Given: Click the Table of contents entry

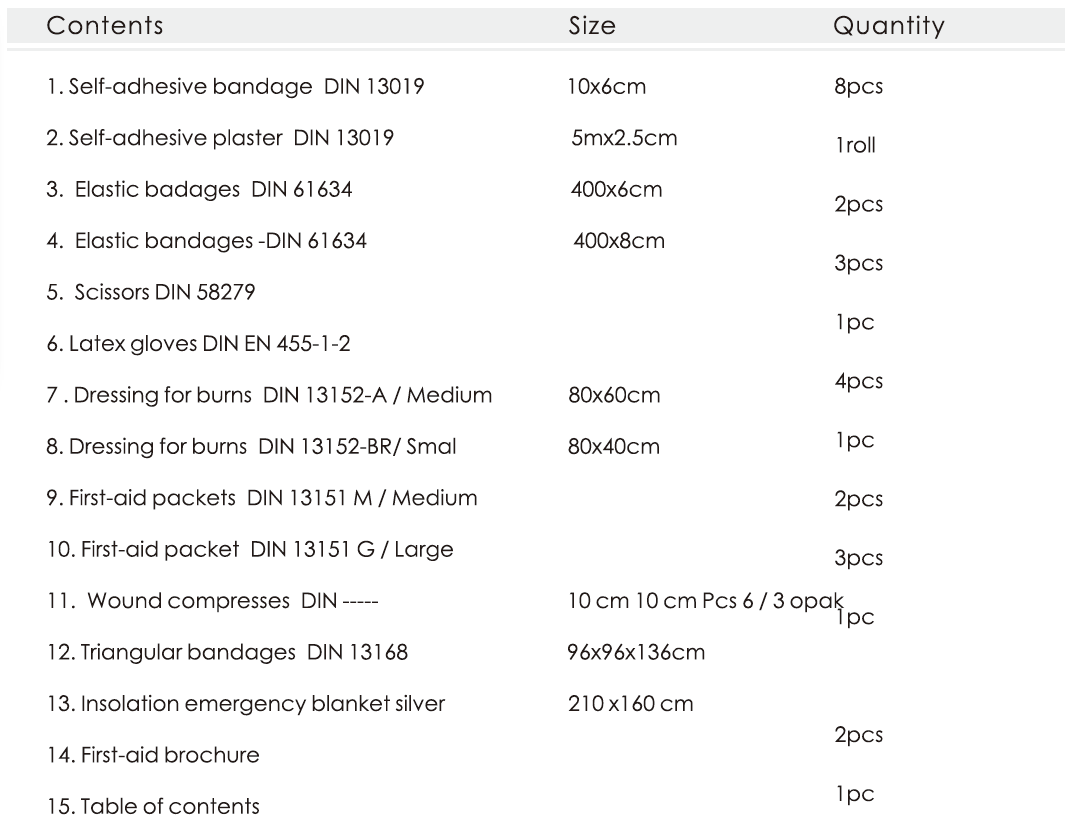Looking at the screenshot, I should coord(153,807).
